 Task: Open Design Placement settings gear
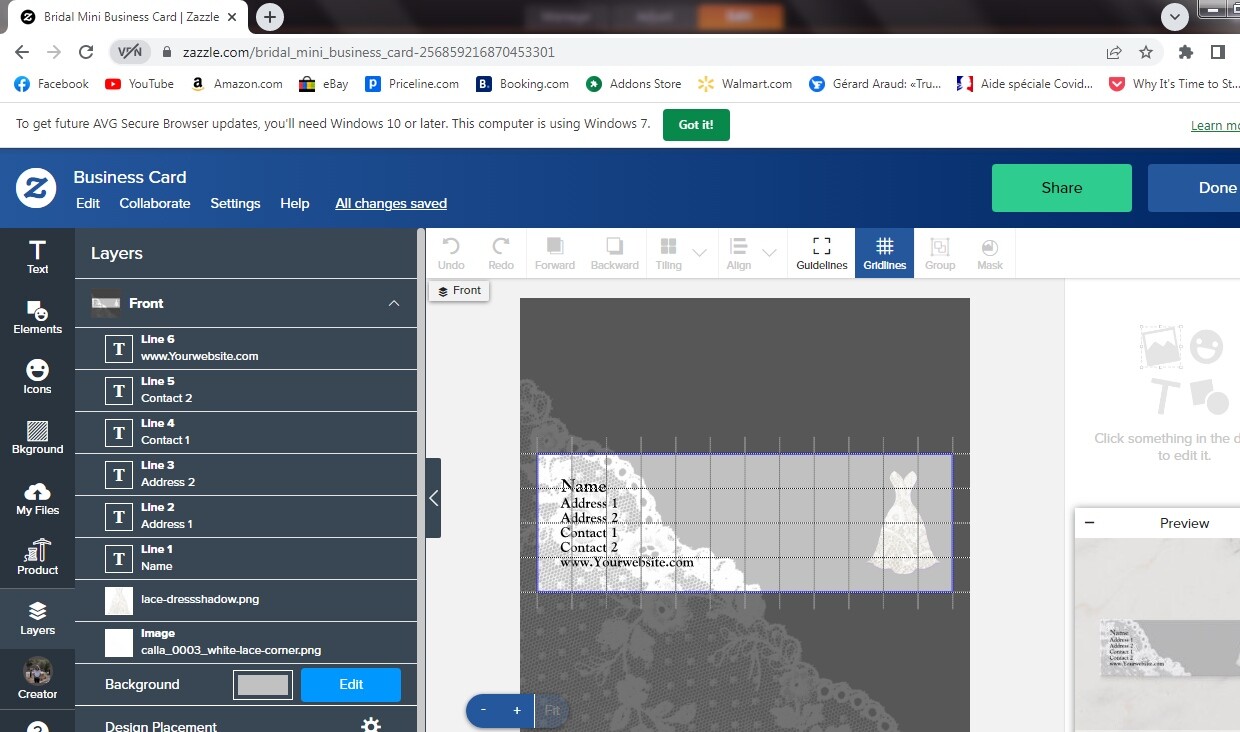(371, 724)
